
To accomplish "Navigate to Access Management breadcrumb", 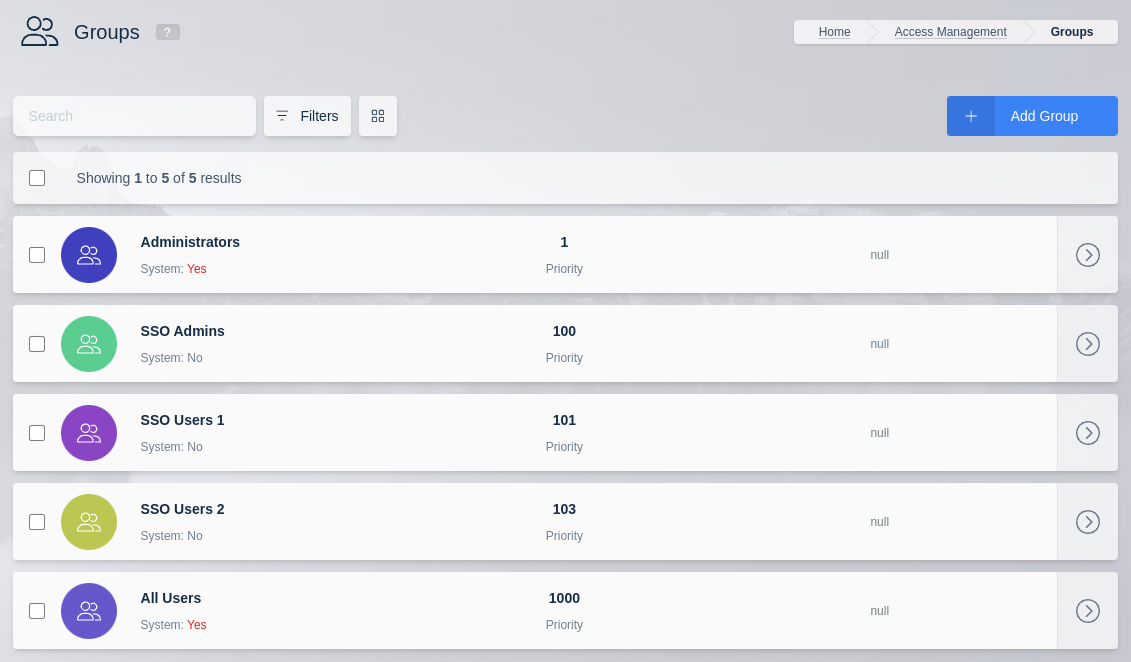I will pos(950,32).
